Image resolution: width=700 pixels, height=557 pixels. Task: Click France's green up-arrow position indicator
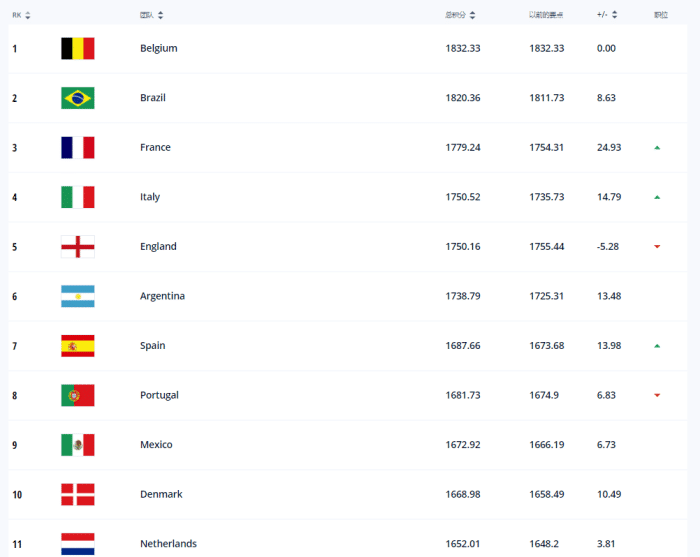pos(657,147)
